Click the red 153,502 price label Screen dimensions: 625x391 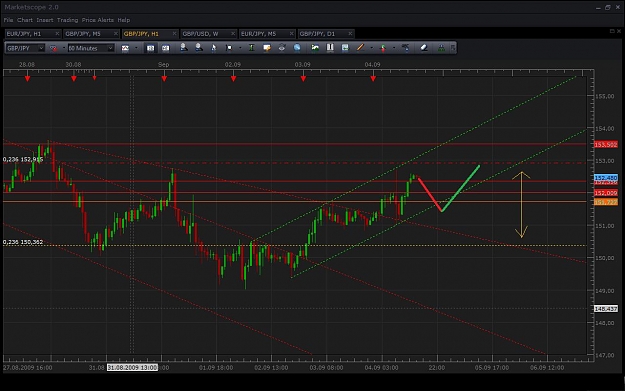(x=606, y=144)
